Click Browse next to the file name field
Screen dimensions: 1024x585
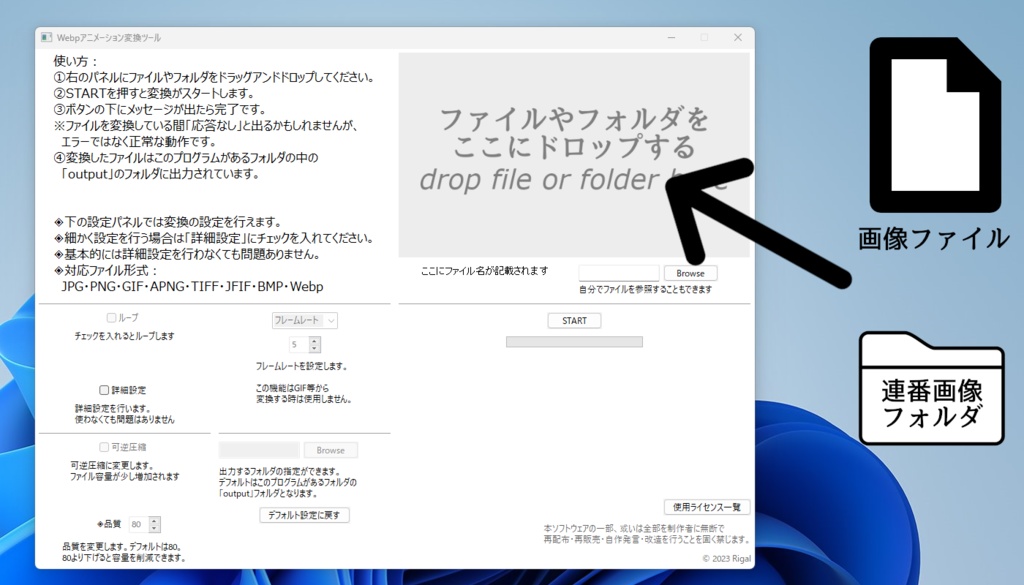691,272
